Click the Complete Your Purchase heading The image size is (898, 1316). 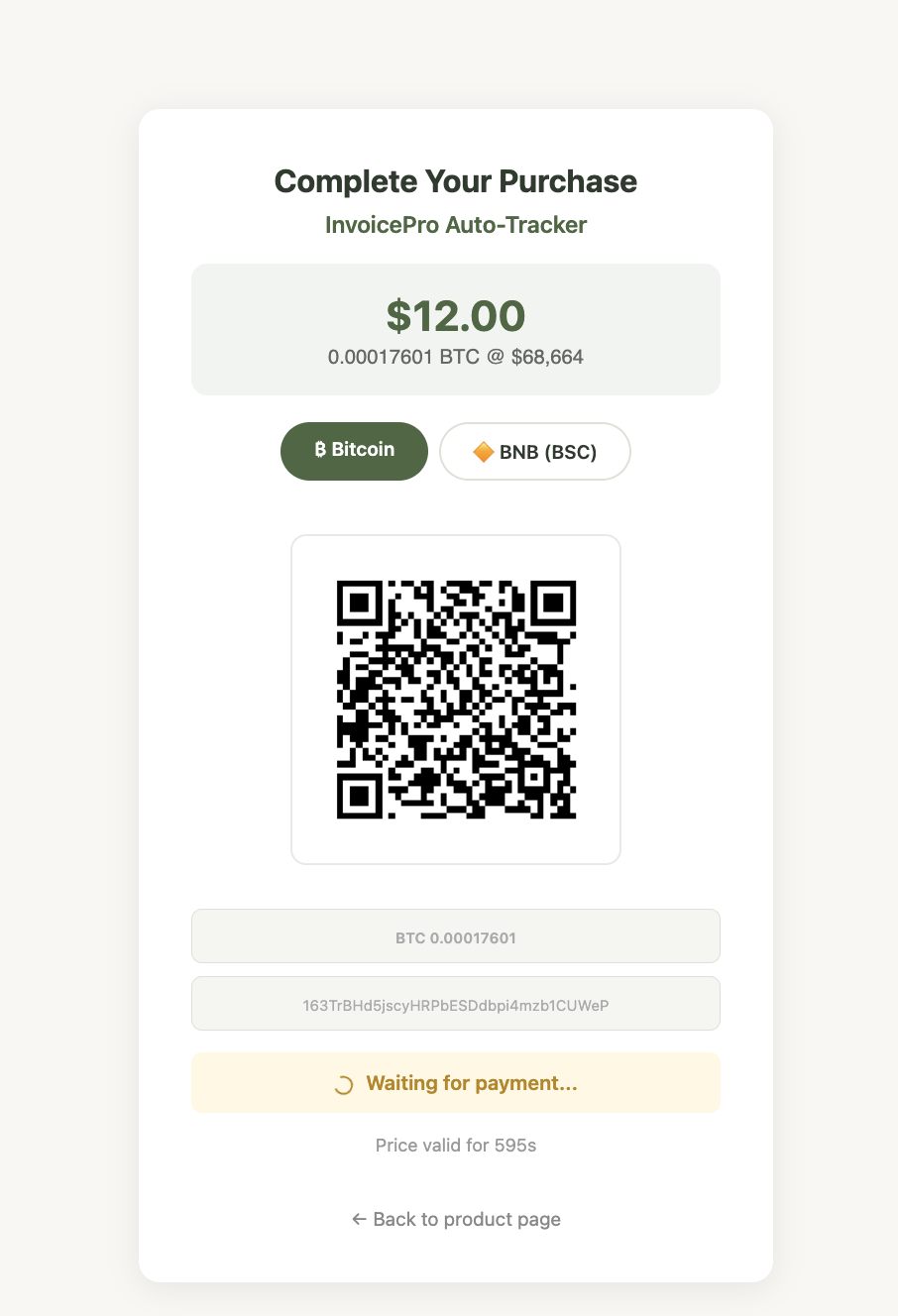pyautogui.click(x=456, y=181)
